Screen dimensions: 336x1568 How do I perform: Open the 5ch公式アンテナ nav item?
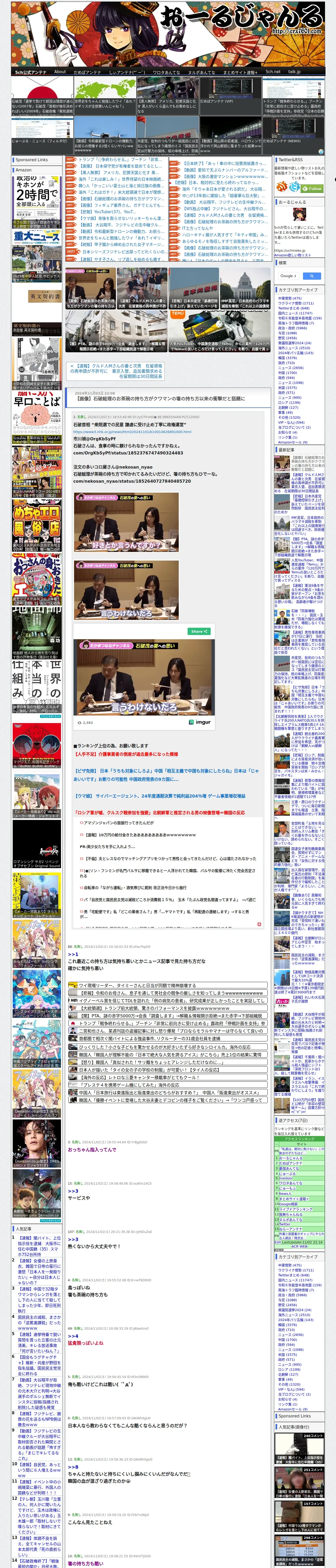point(31,72)
